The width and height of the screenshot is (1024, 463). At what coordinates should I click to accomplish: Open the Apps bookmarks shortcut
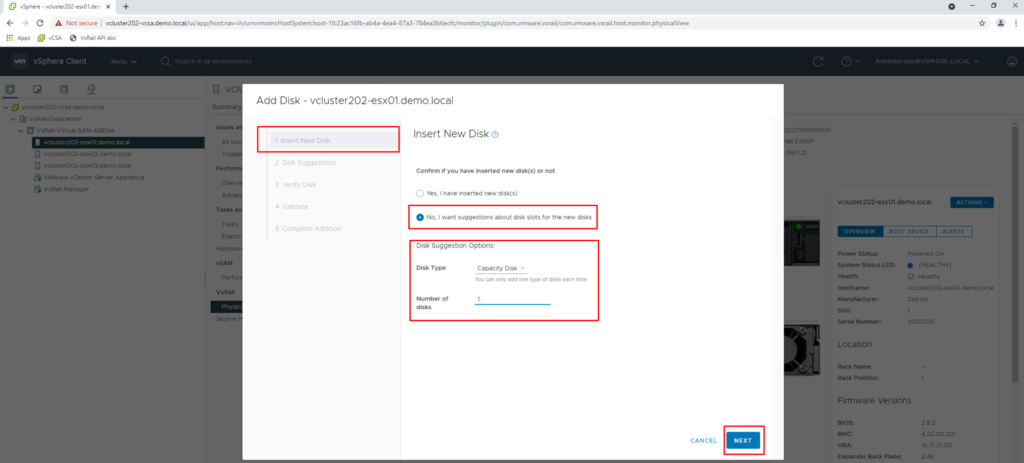[18, 38]
